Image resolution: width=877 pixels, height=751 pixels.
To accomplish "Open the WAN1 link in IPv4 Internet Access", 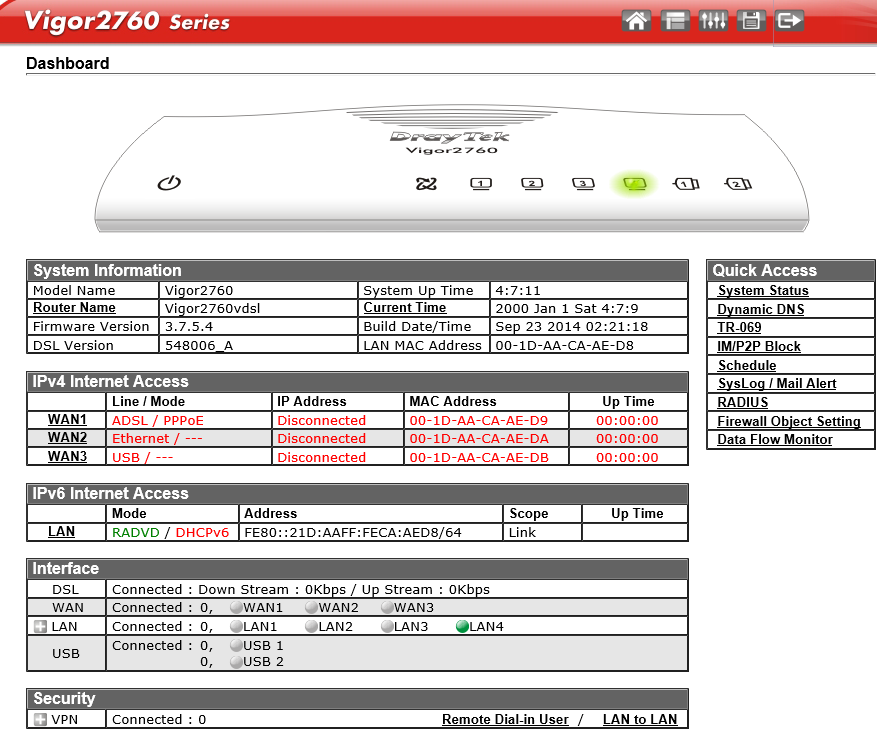I will click(x=67, y=420).
